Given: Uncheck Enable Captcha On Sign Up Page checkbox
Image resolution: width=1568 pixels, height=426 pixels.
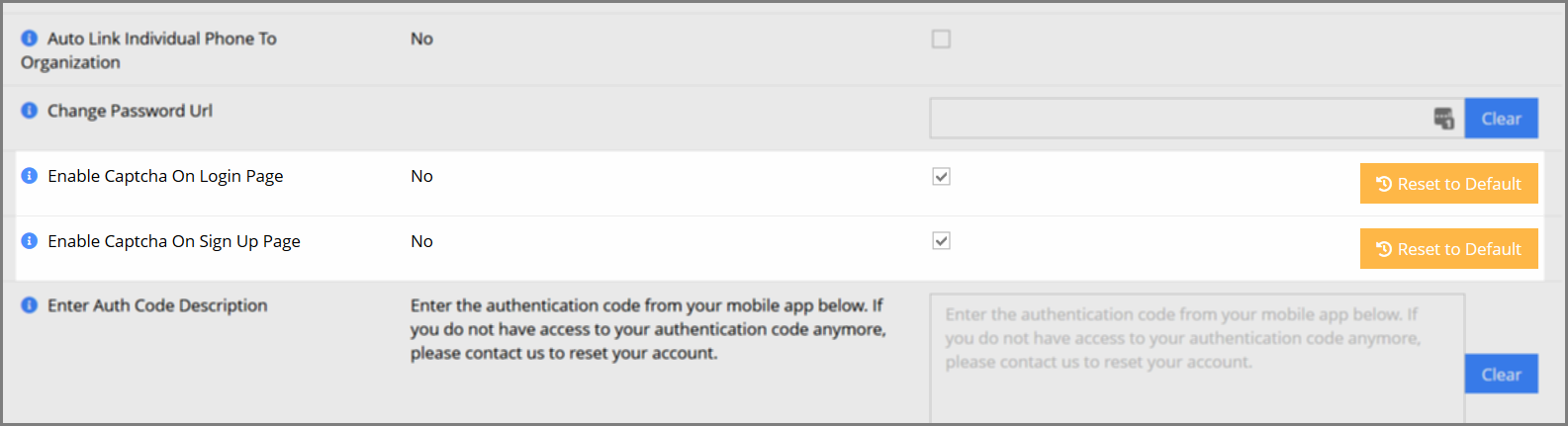Looking at the screenshot, I should coord(941,240).
